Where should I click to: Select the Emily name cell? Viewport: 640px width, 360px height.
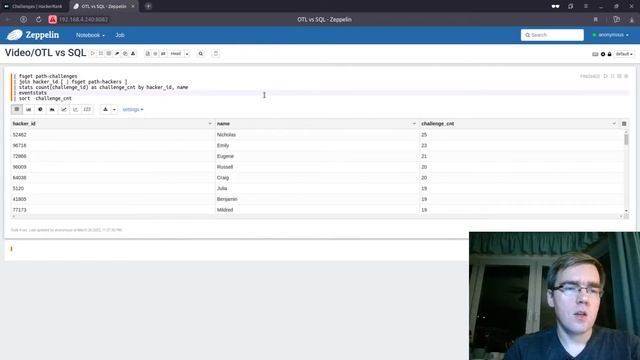pyautogui.click(x=317, y=145)
